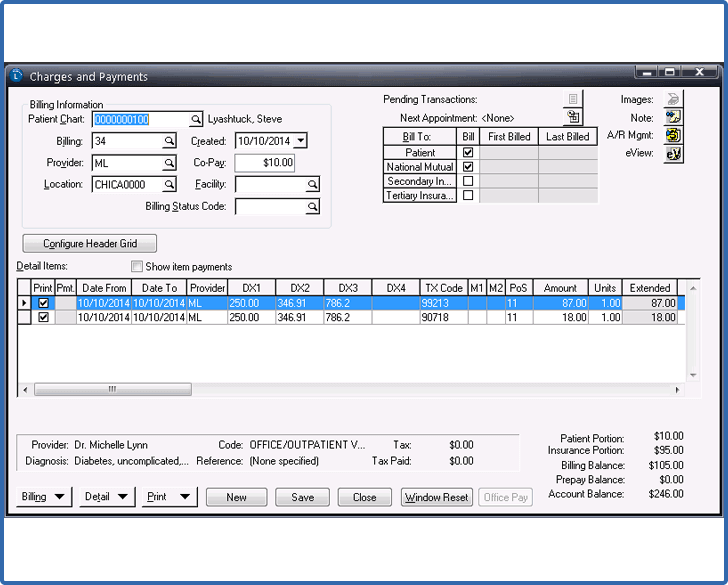Open the Detail dropdown button menu
This screenshot has width=728, height=585.
(107, 497)
